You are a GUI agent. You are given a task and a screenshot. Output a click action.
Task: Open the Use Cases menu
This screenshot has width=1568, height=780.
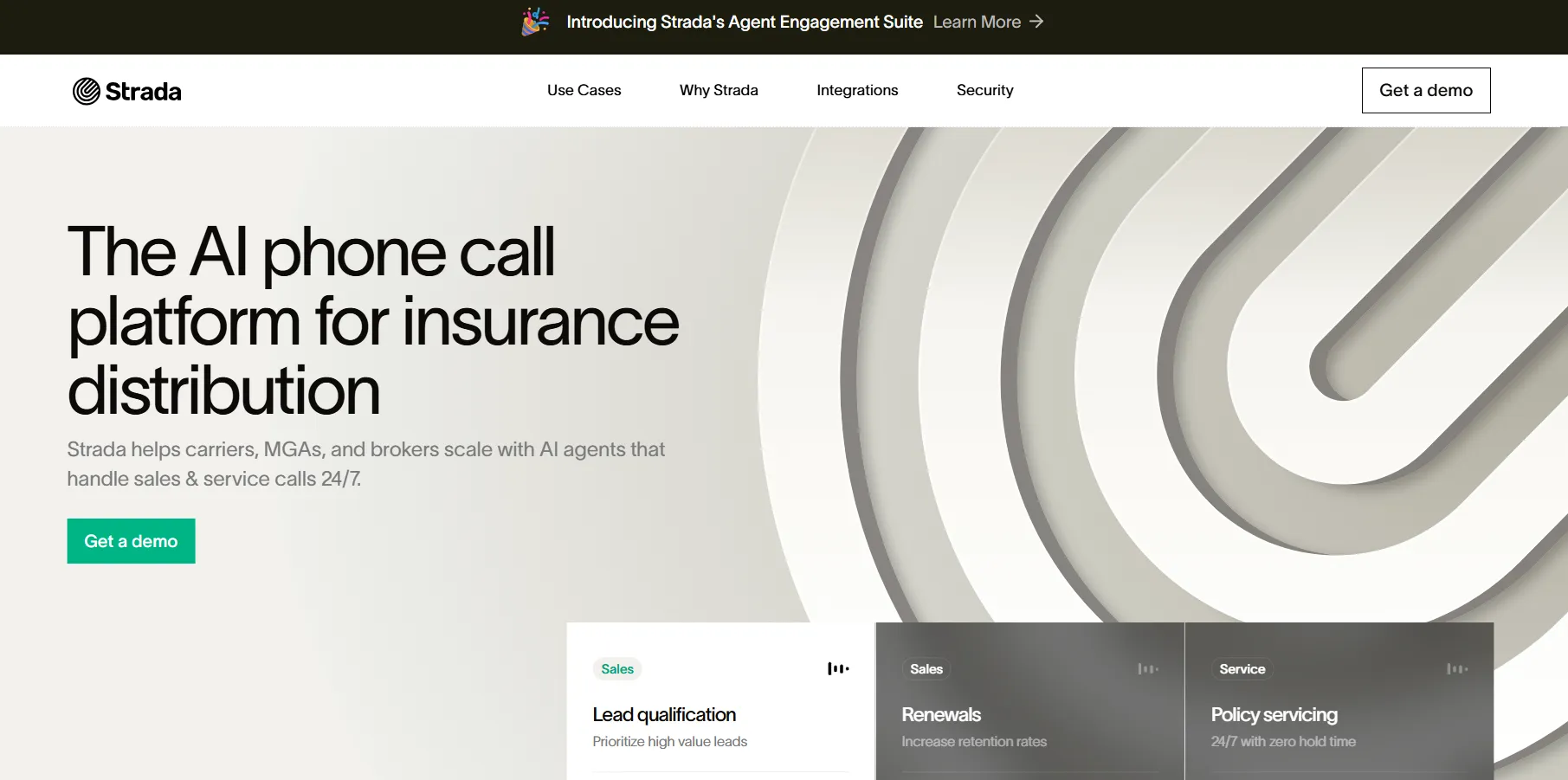[584, 90]
